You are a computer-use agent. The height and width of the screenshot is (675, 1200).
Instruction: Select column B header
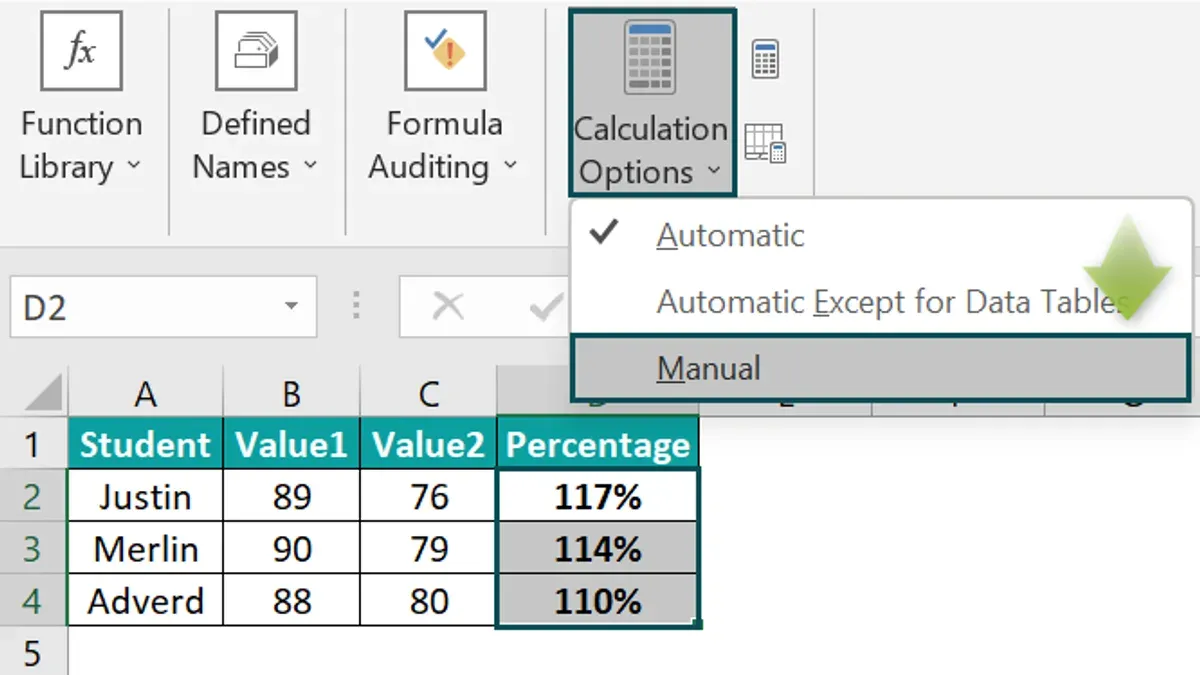point(291,394)
